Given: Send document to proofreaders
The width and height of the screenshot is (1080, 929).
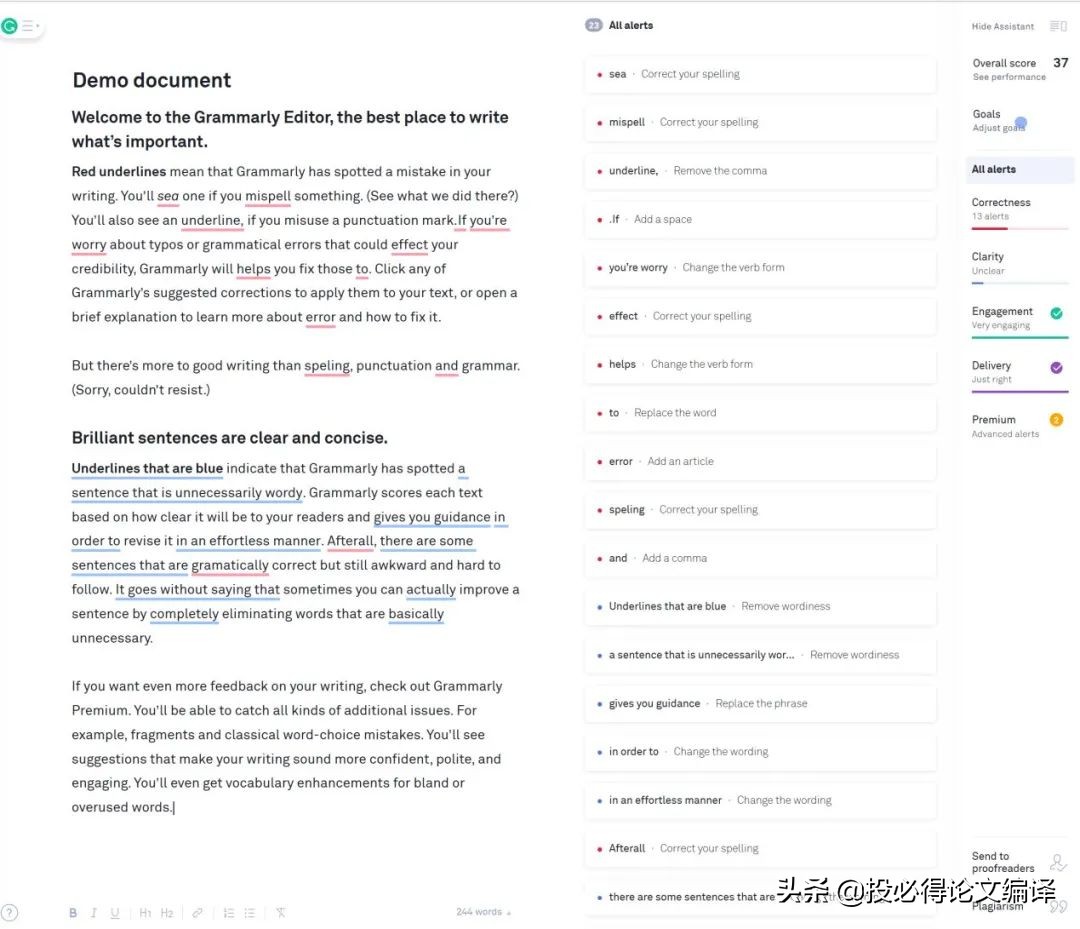Looking at the screenshot, I should pyautogui.click(x=1003, y=862).
